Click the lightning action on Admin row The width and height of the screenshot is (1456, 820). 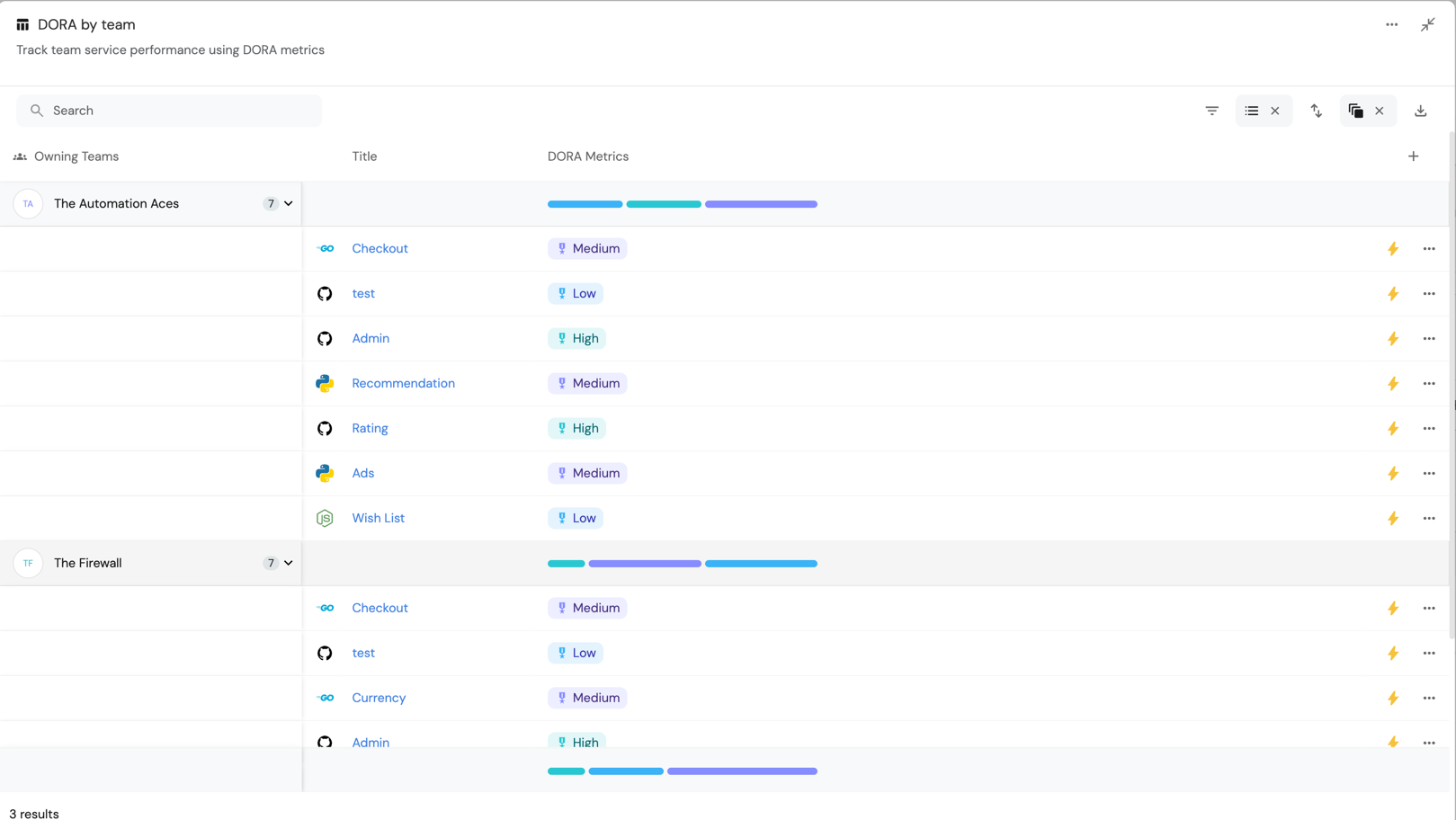(x=1392, y=339)
